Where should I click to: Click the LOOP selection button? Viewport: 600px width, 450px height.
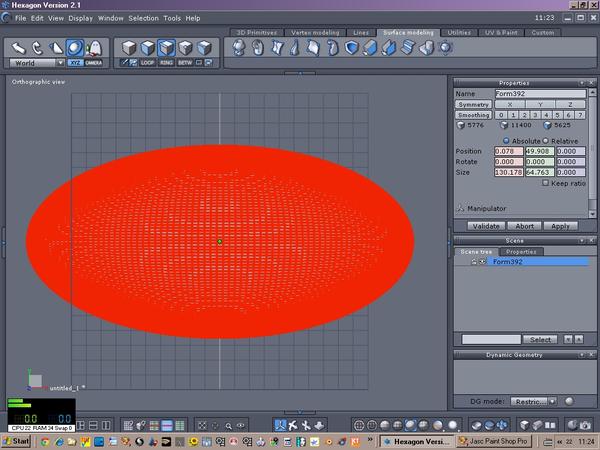147,63
